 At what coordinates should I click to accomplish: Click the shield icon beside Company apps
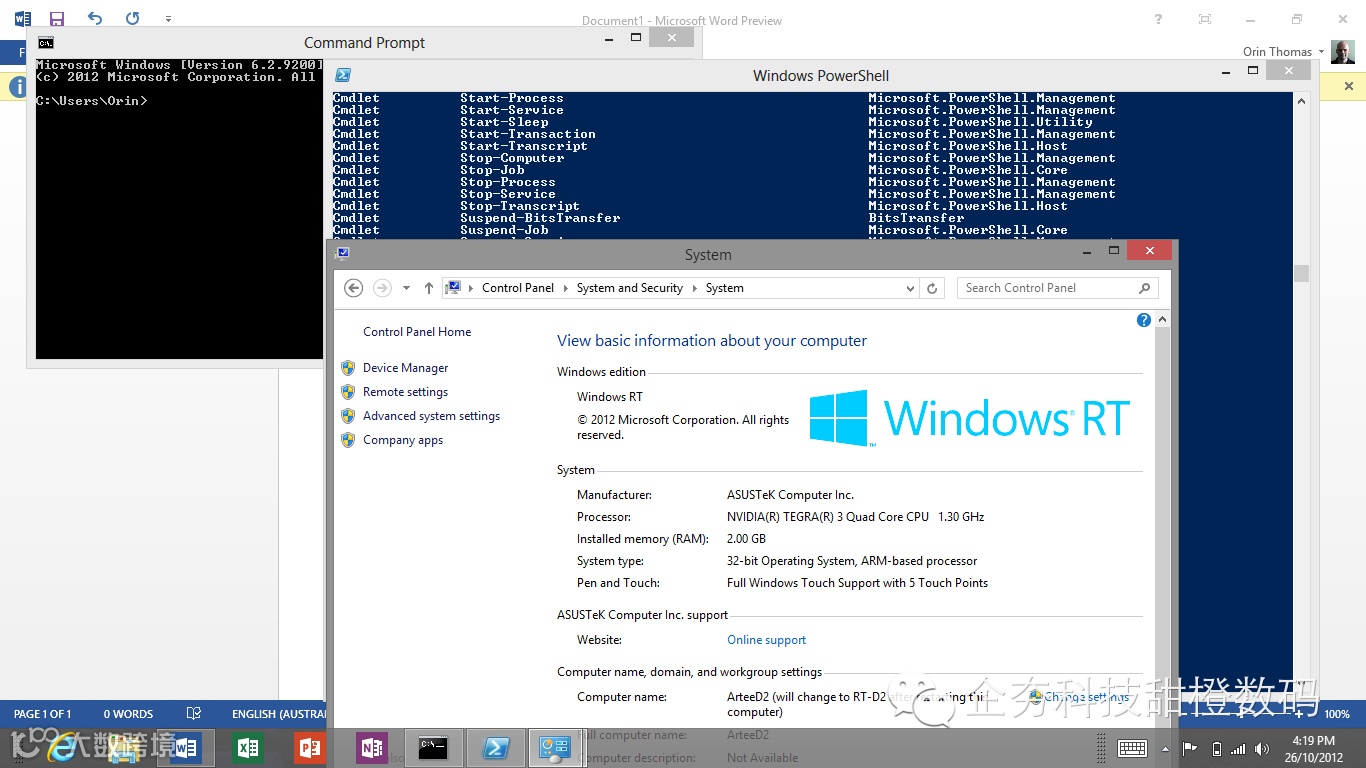(348, 440)
